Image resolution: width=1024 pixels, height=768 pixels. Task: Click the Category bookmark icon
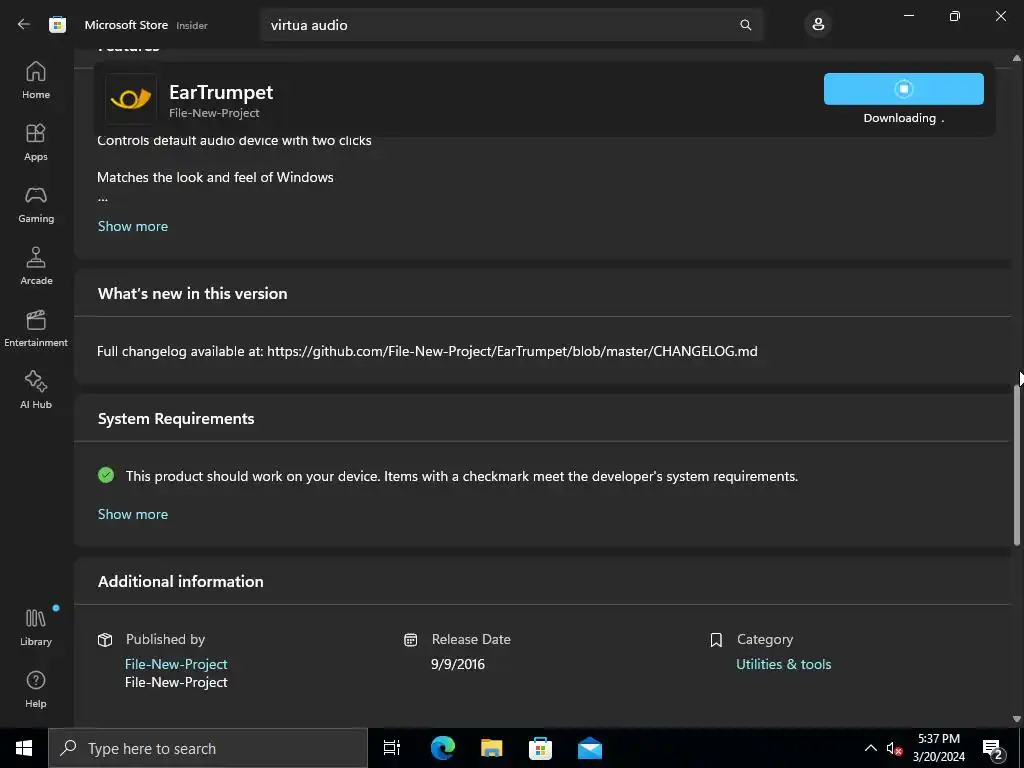(716, 639)
